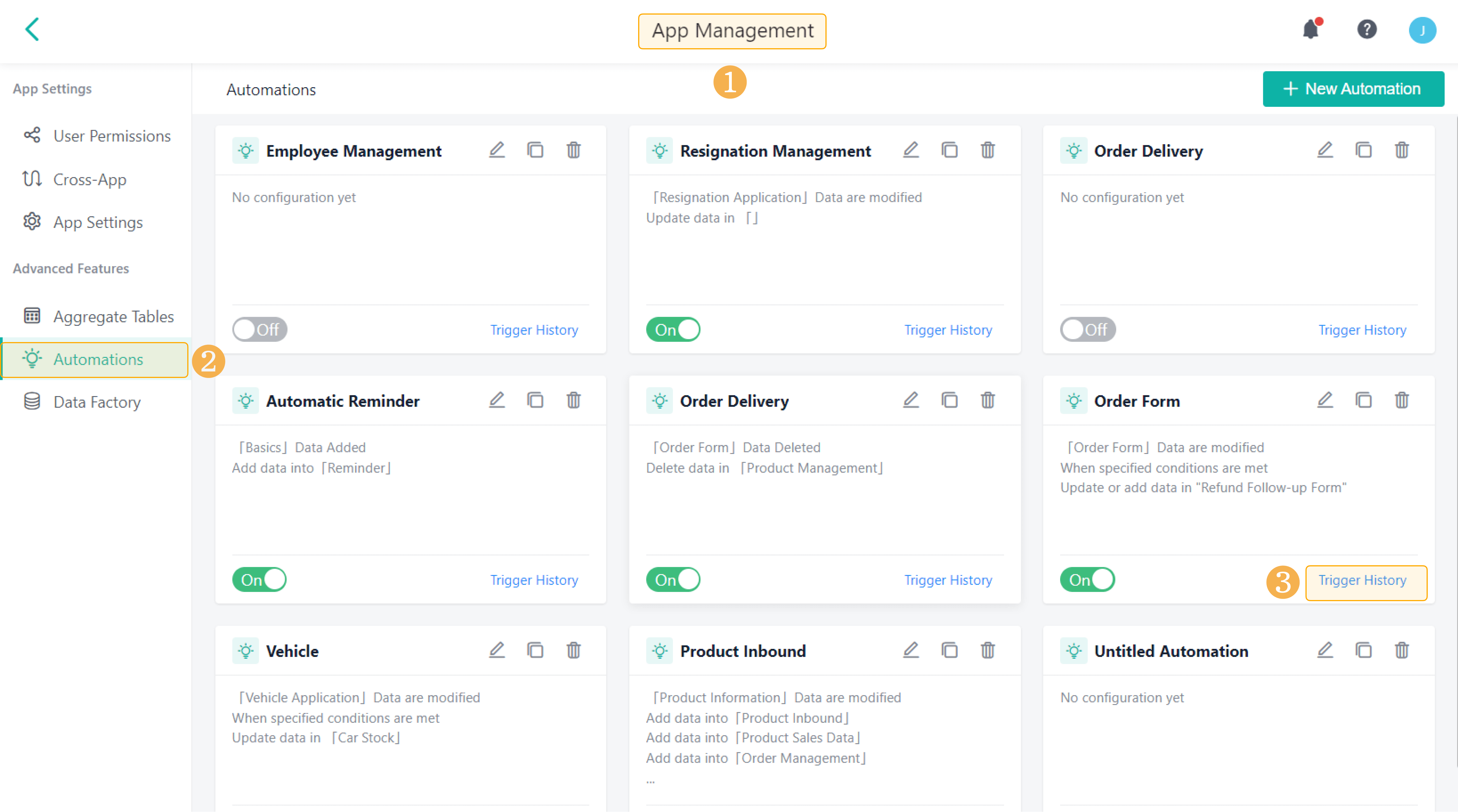
Task: Delete the Order Form automation
Action: 1402,400
